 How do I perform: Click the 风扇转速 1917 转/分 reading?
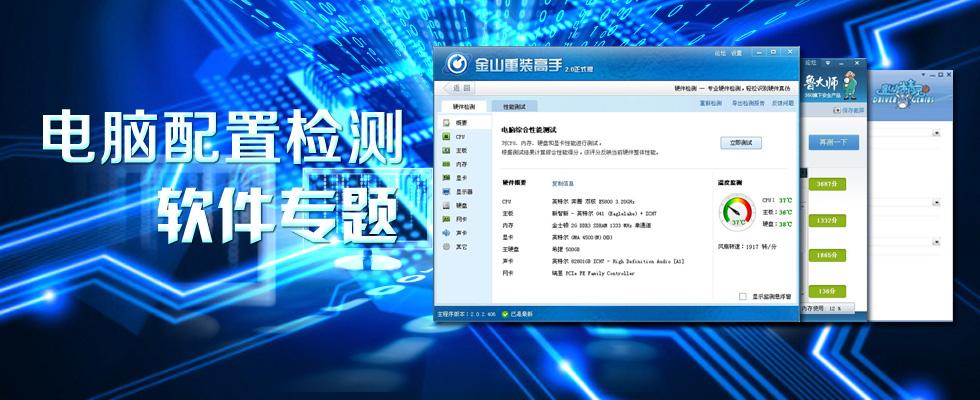pyautogui.click(x=748, y=248)
